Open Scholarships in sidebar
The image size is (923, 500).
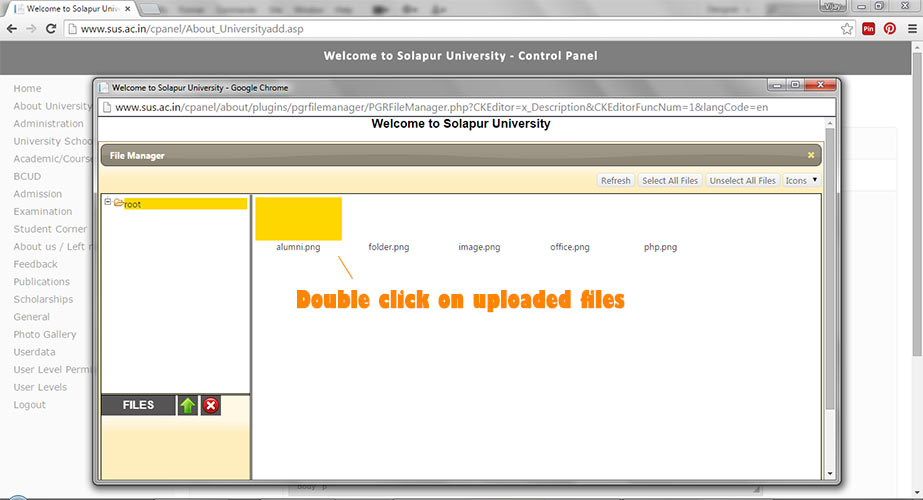click(x=43, y=299)
